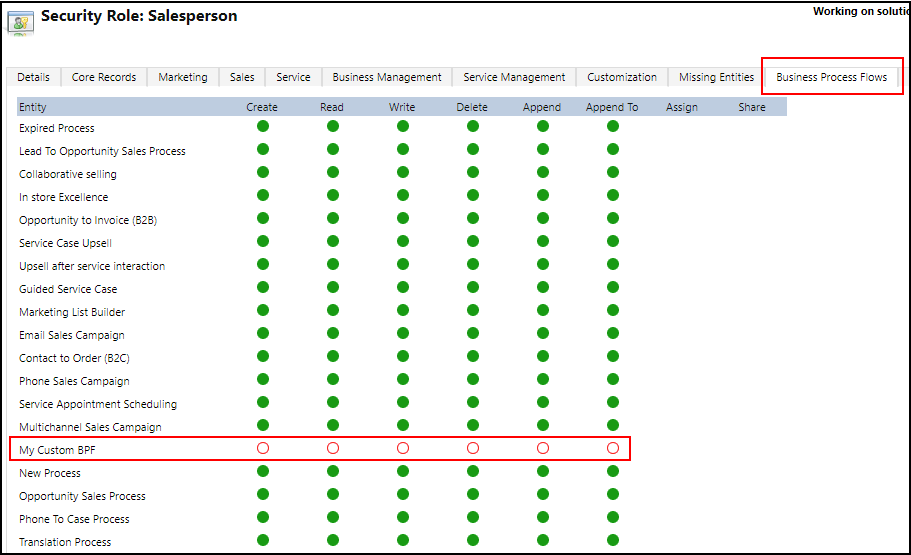Click Delete privilege circle for Collaborative selling
Viewport: 911px width, 555px height.
[473, 173]
